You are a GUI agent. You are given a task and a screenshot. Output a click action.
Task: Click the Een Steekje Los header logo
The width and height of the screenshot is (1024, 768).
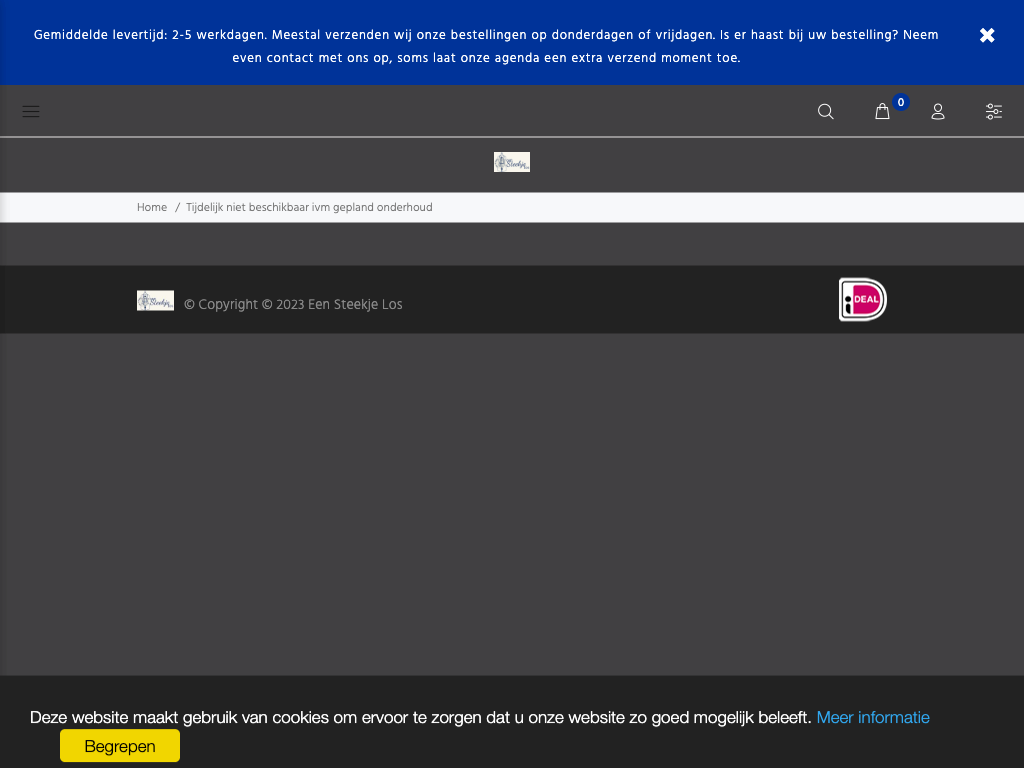point(512,162)
